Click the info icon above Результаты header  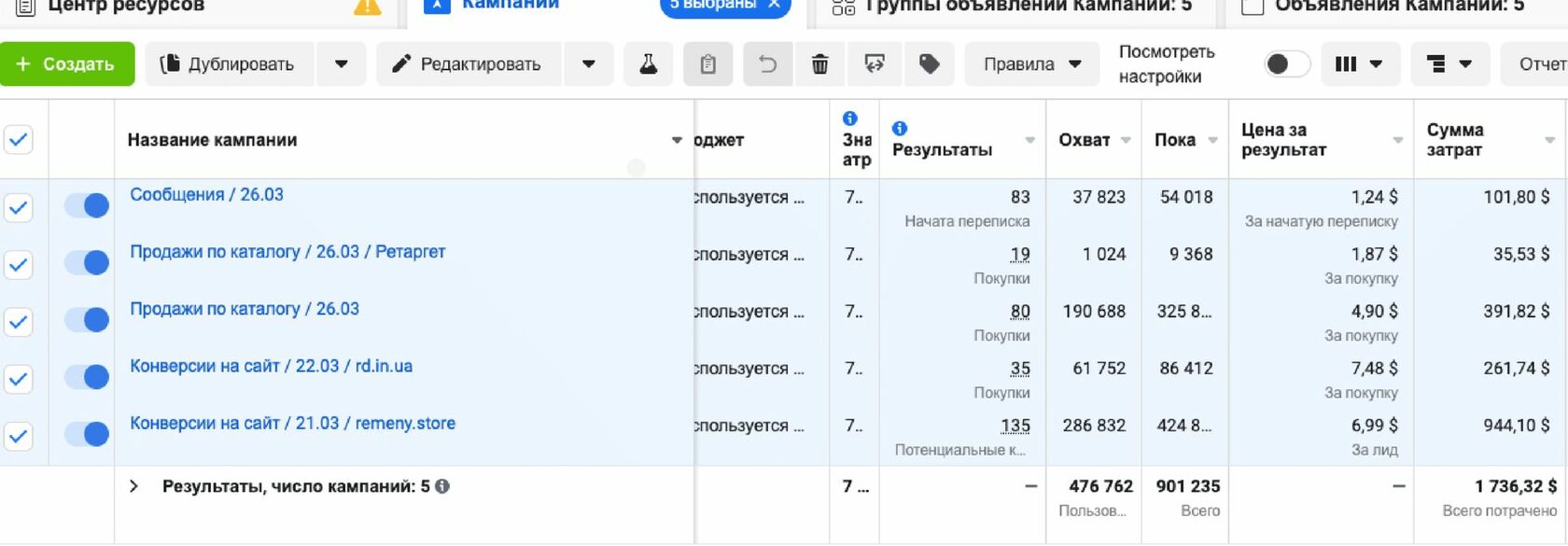[900, 128]
